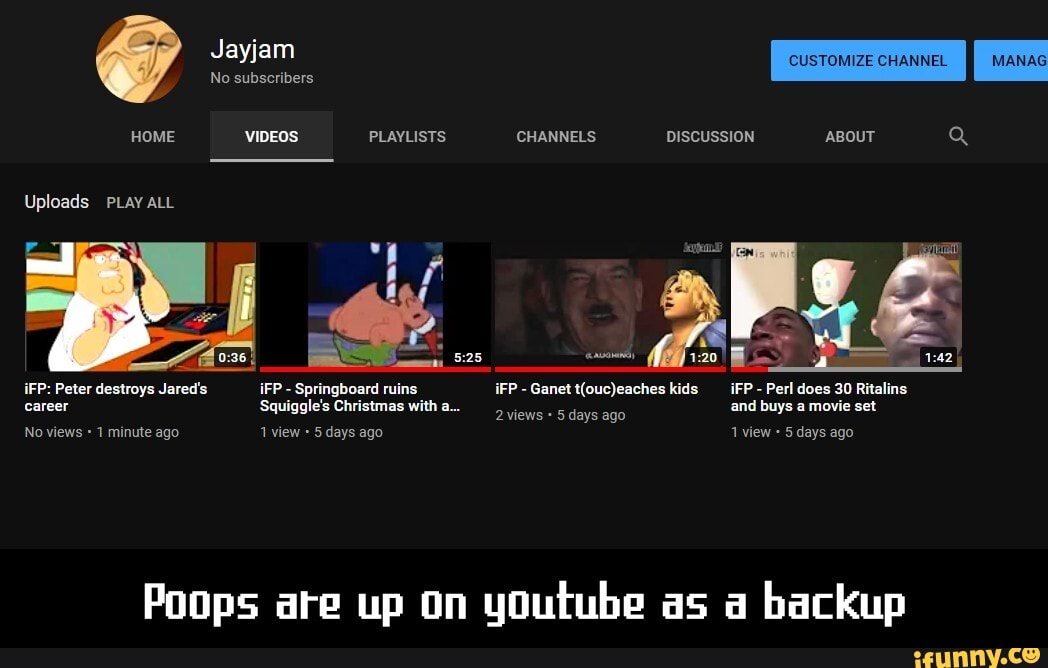Open the Discussion tab
The width and height of the screenshot is (1048, 668).
710,137
